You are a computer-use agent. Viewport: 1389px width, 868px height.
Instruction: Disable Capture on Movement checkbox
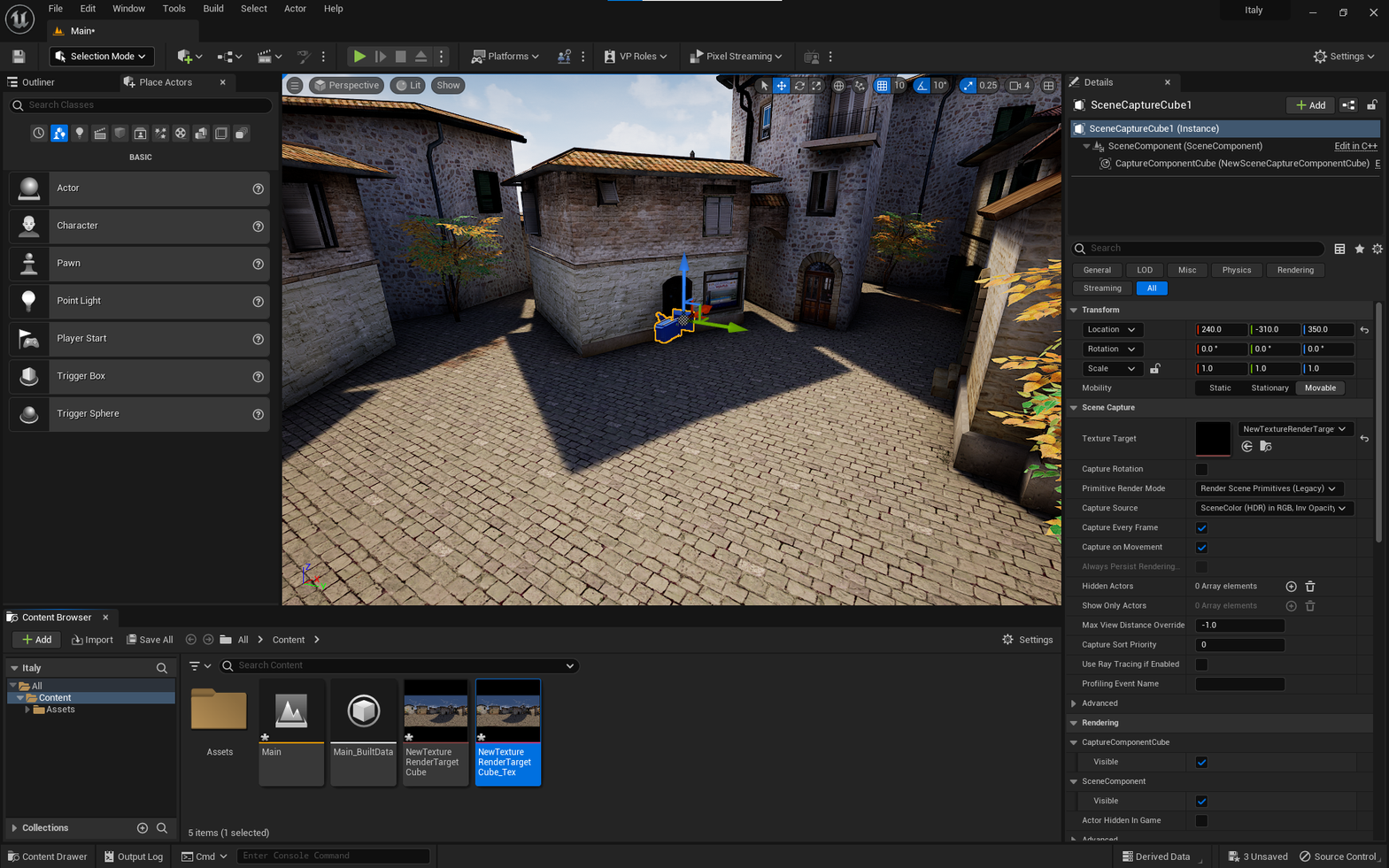[1201, 548]
